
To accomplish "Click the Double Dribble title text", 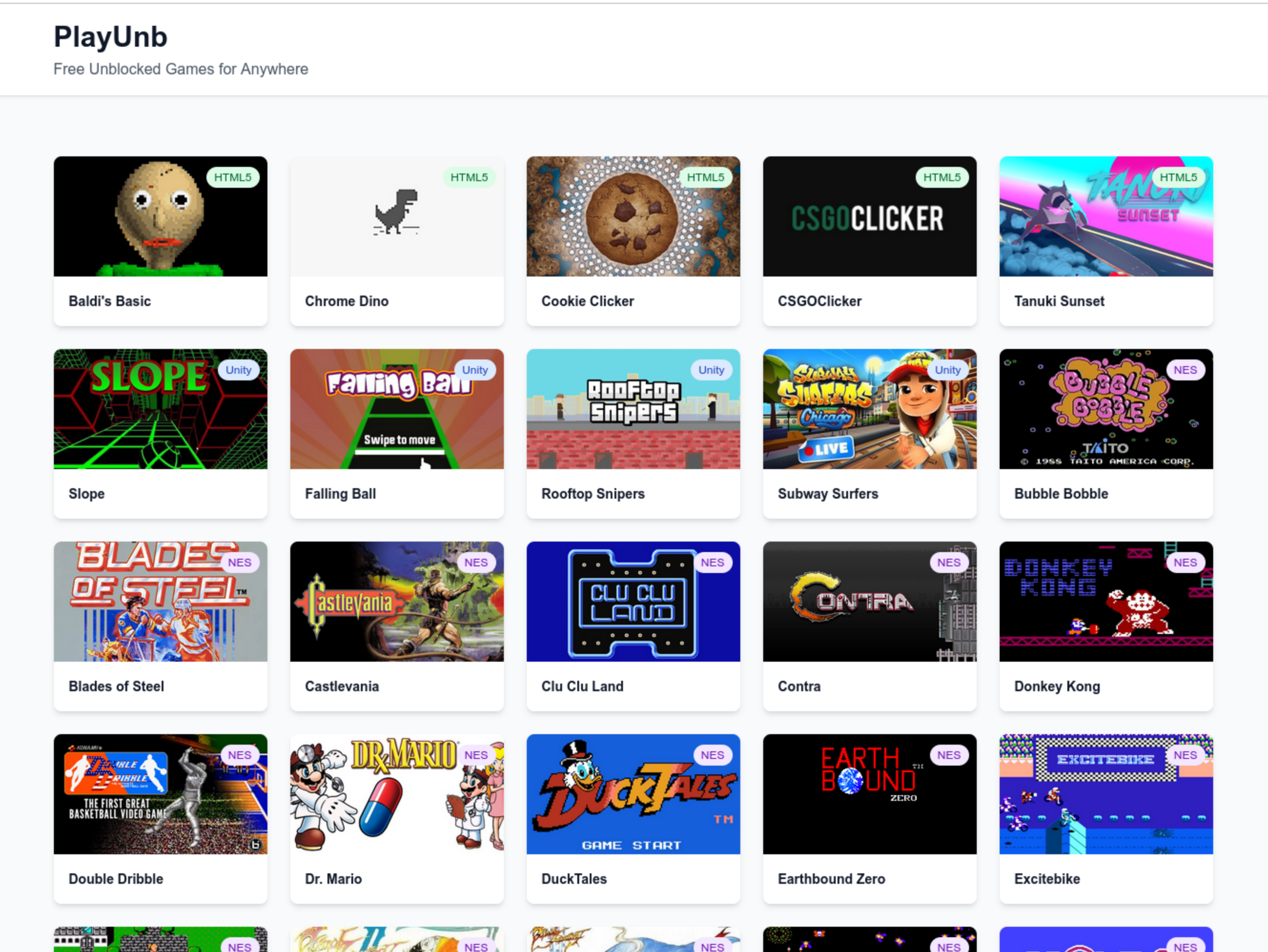I will pos(116,879).
